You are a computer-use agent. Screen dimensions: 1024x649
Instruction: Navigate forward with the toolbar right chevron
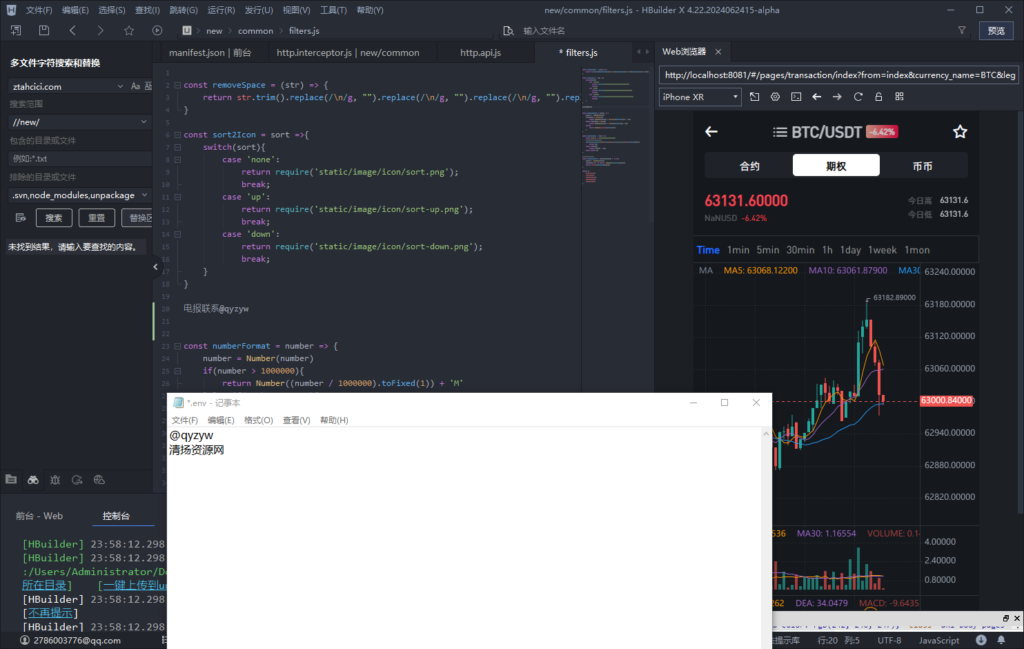coord(100,31)
